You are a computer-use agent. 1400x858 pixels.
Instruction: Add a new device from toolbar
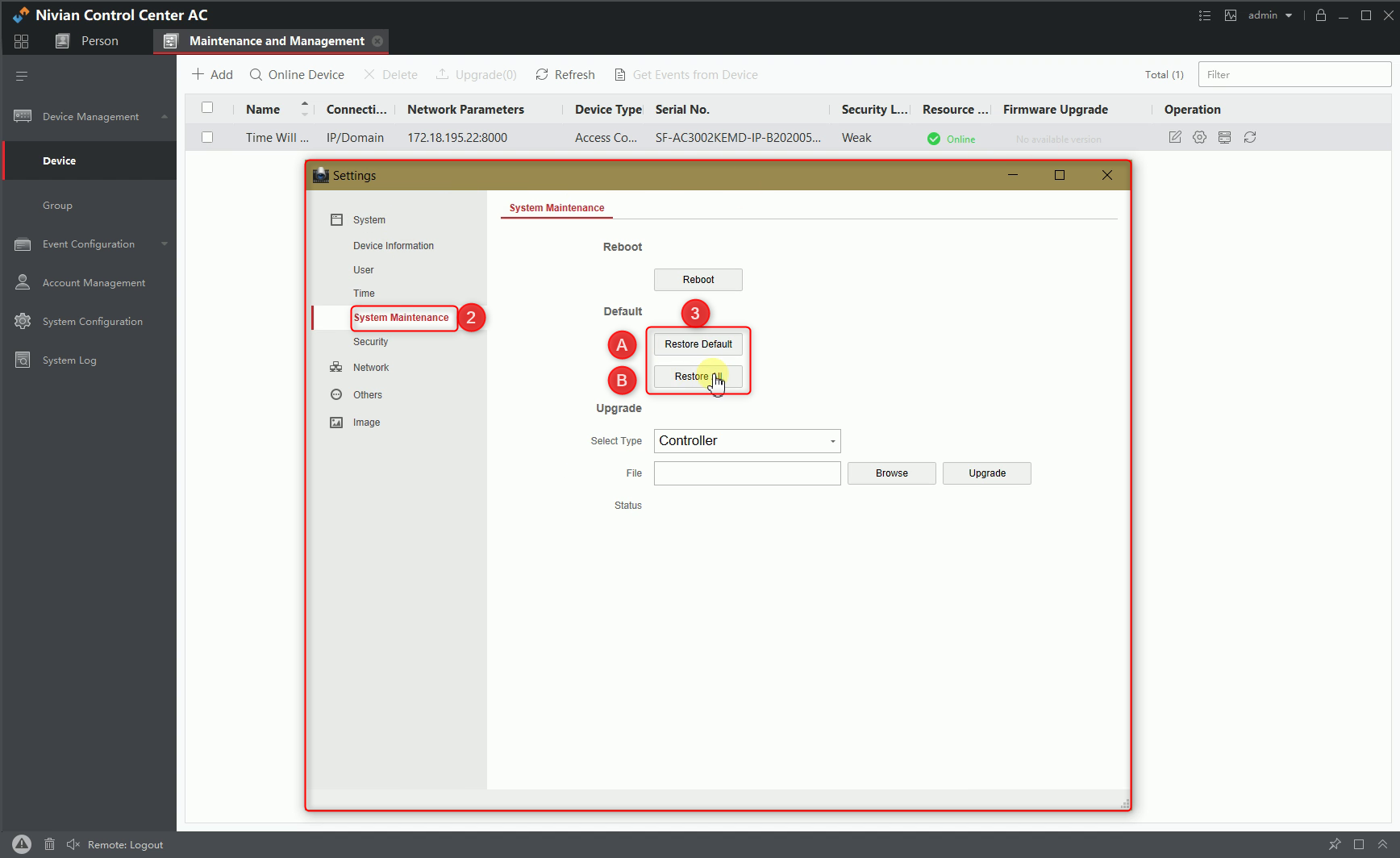212,75
